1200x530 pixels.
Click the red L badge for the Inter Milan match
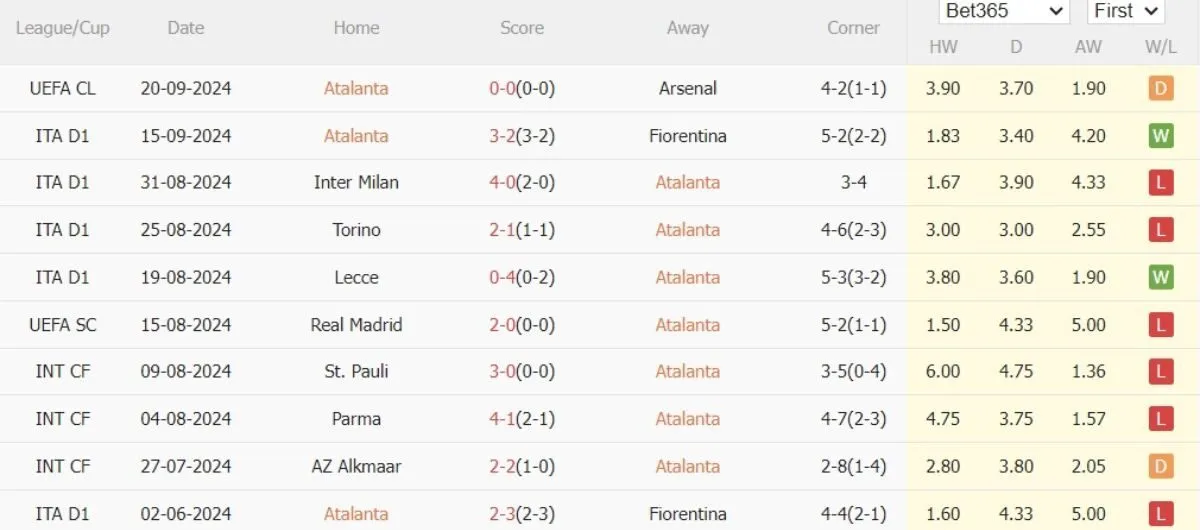tap(1160, 182)
